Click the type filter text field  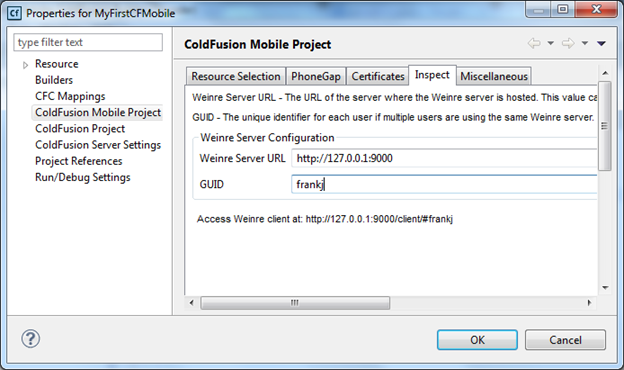(x=88, y=42)
